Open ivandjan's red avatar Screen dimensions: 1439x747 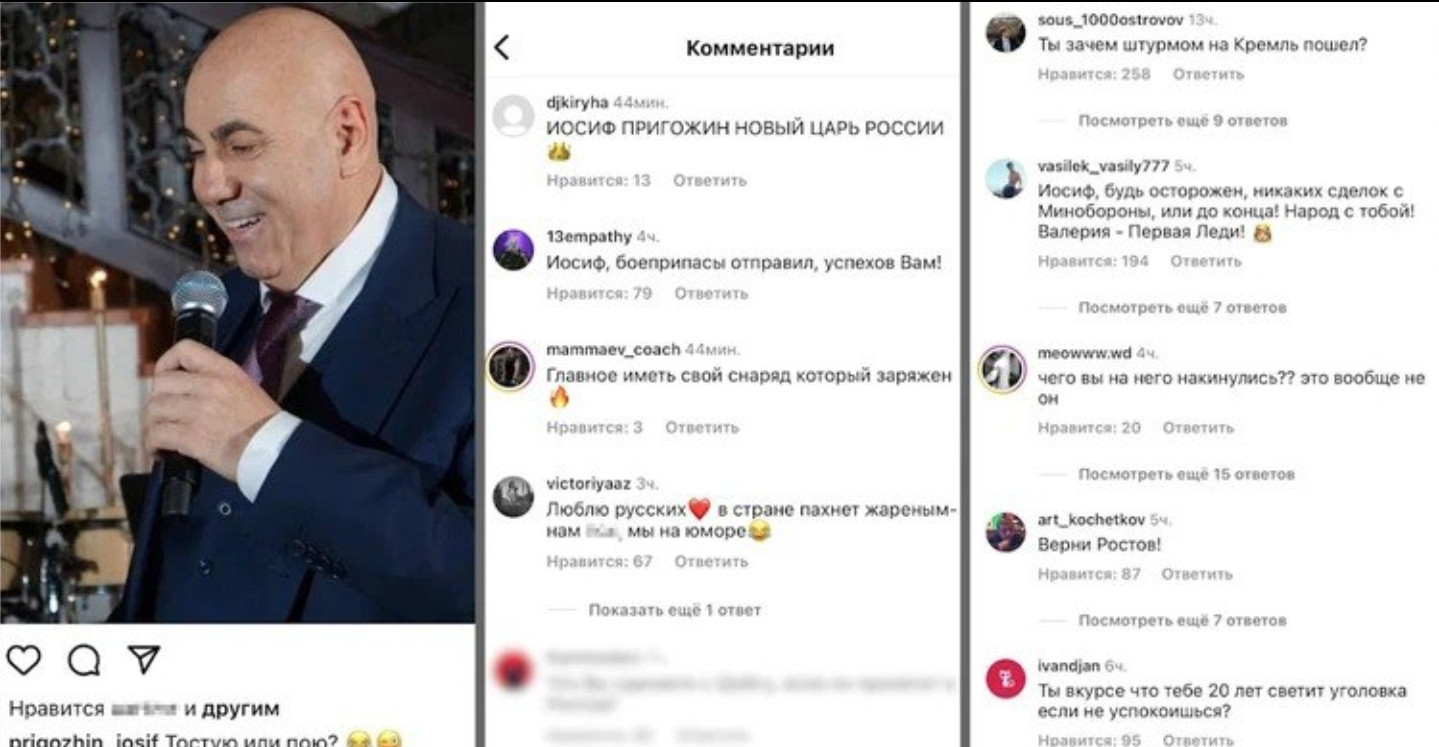click(x=1006, y=681)
